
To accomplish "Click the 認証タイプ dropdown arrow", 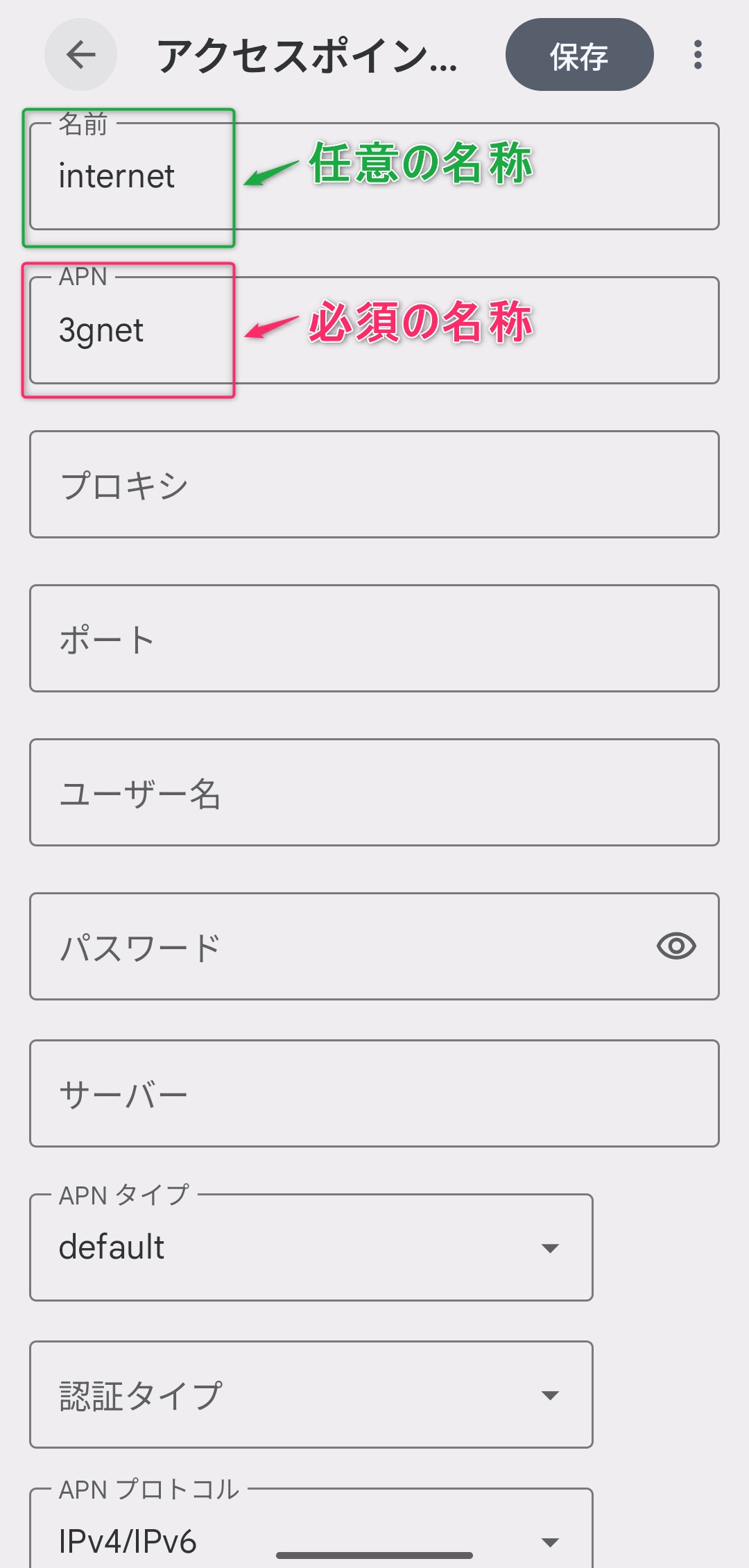I will pos(550,1395).
